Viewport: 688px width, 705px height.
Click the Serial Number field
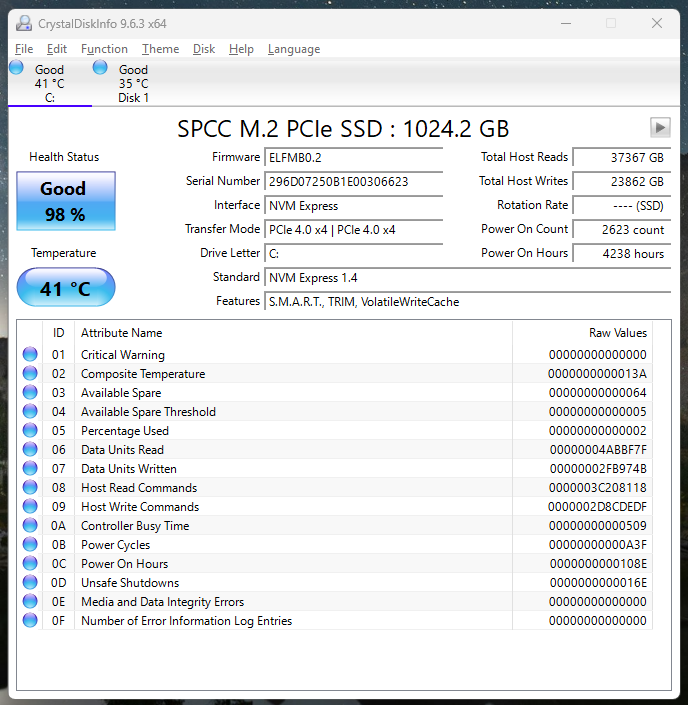(353, 182)
